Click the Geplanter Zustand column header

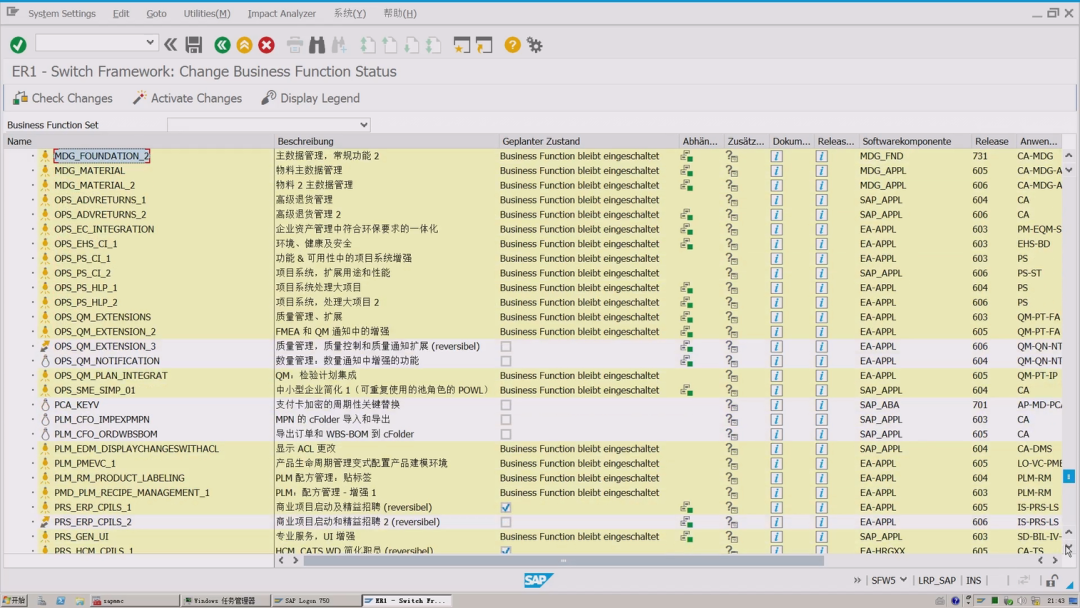click(588, 141)
